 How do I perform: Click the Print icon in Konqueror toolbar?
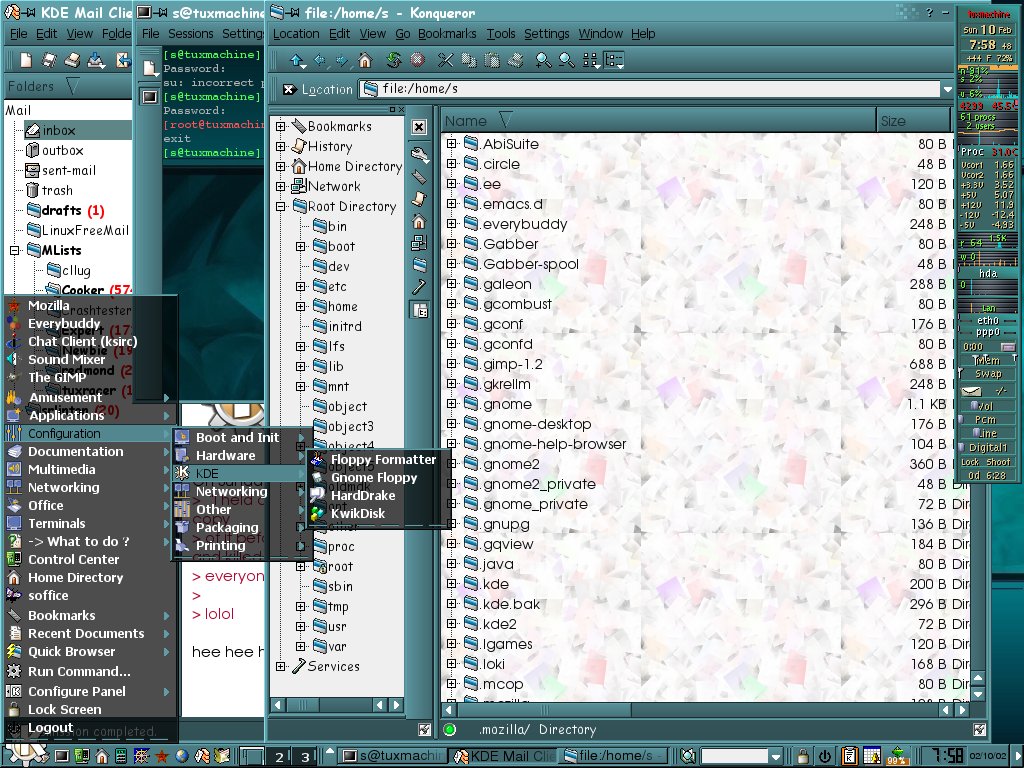[x=515, y=61]
